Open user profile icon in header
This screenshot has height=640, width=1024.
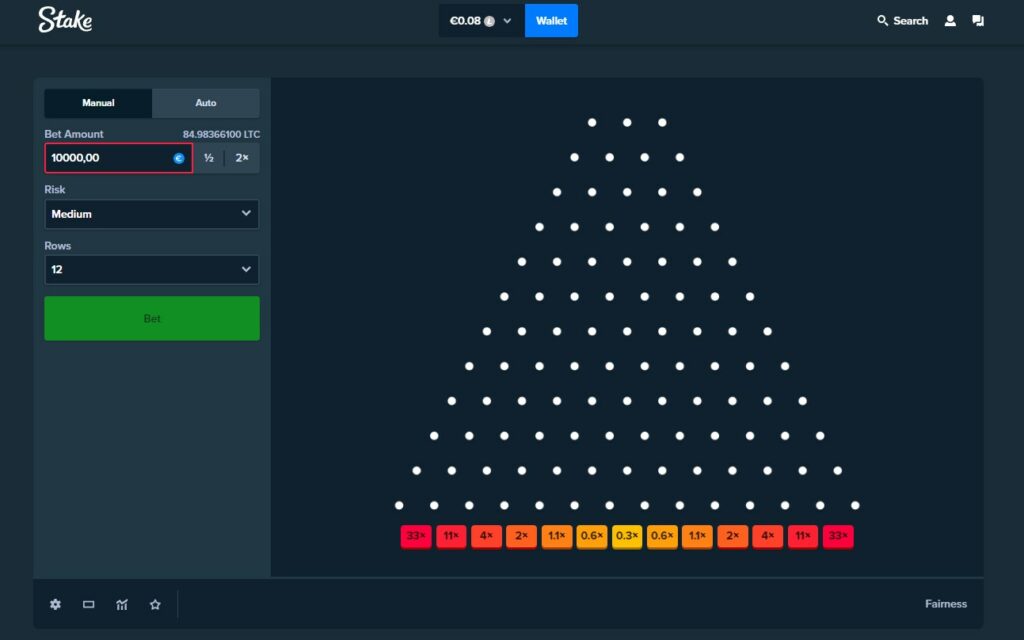click(x=950, y=21)
